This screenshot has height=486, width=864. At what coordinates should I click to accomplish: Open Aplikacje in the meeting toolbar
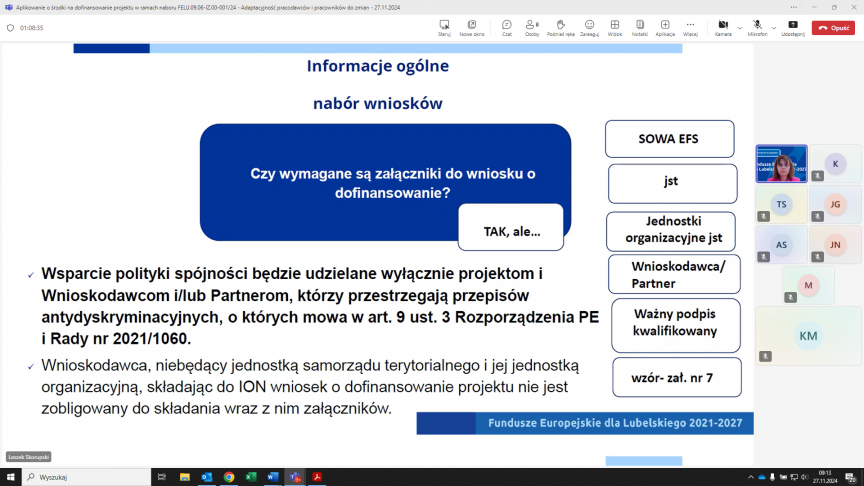(x=665, y=28)
